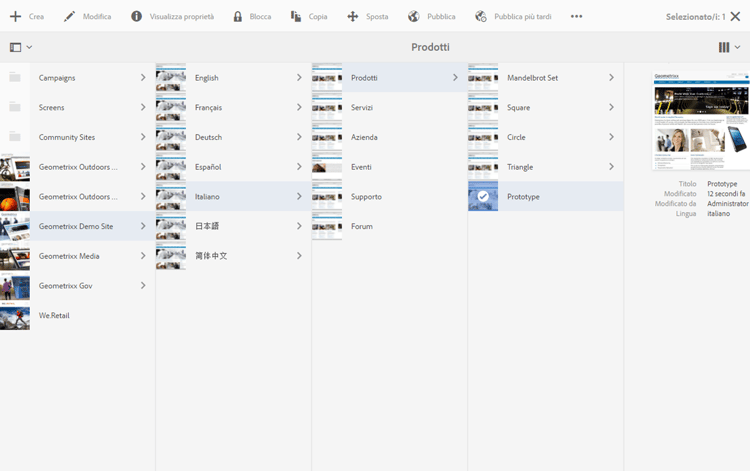
Task: Click the Modifica pencil icon
Action: [69, 16]
